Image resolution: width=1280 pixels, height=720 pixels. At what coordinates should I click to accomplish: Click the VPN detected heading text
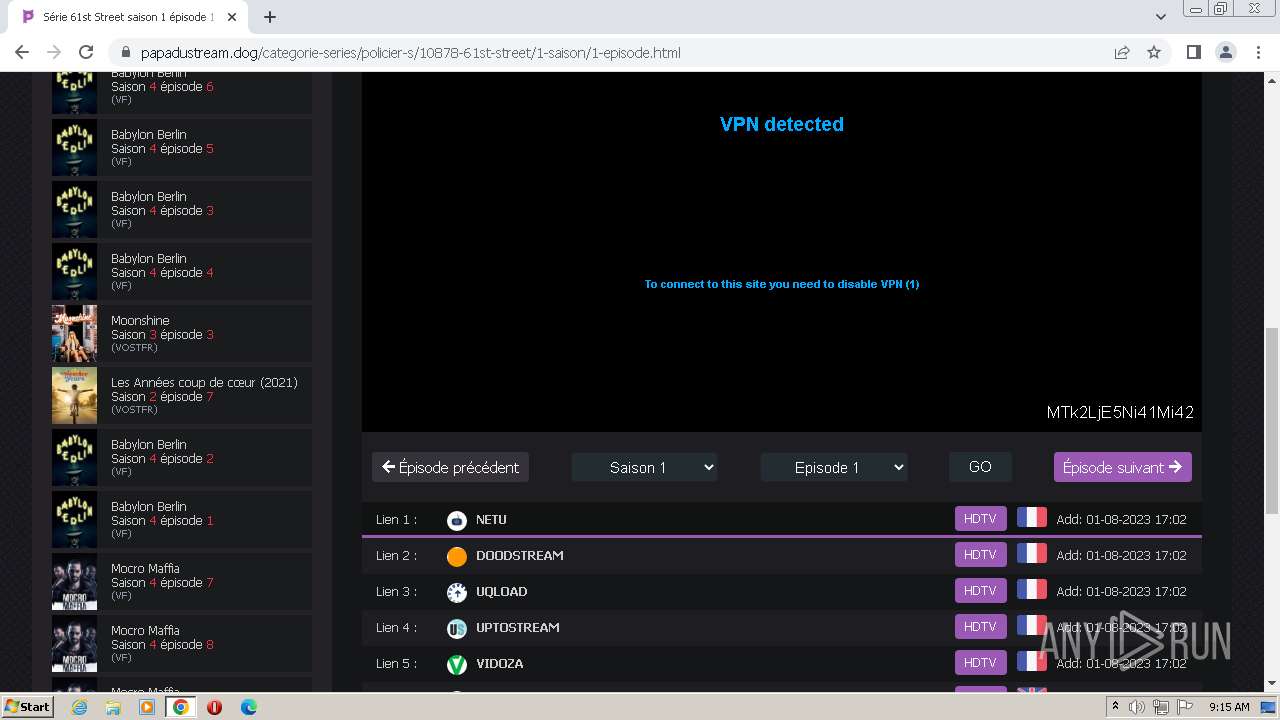pyautogui.click(x=782, y=124)
